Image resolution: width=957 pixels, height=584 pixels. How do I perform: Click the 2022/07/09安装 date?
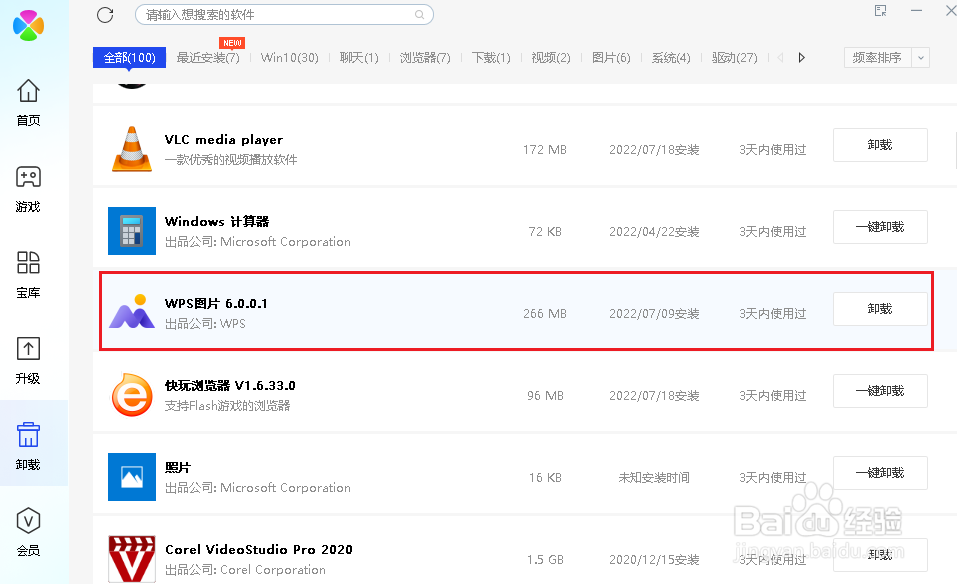tap(654, 314)
